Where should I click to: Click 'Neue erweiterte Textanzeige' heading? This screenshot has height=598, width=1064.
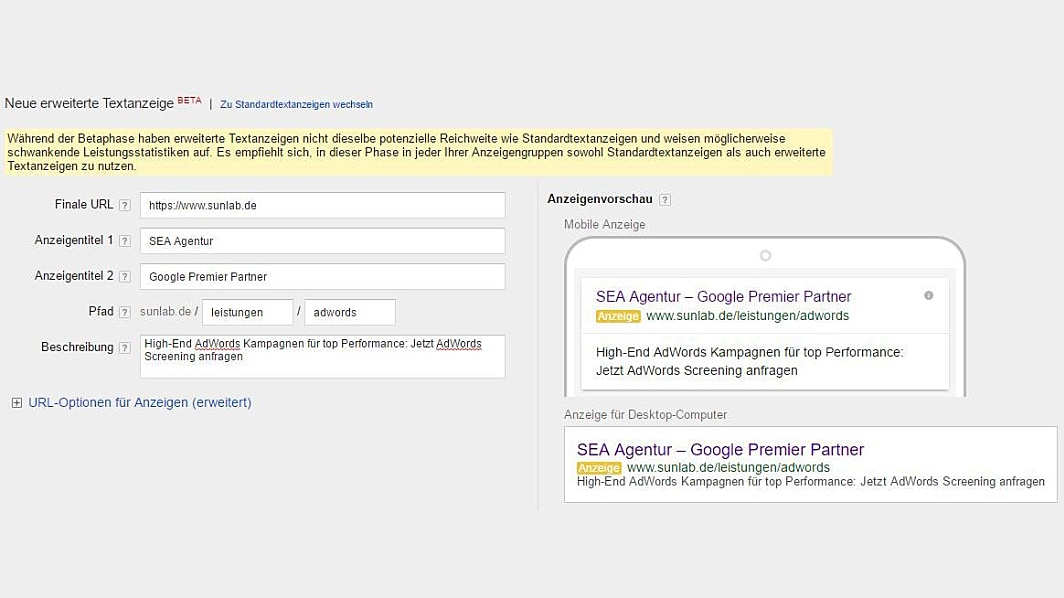pos(90,103)
